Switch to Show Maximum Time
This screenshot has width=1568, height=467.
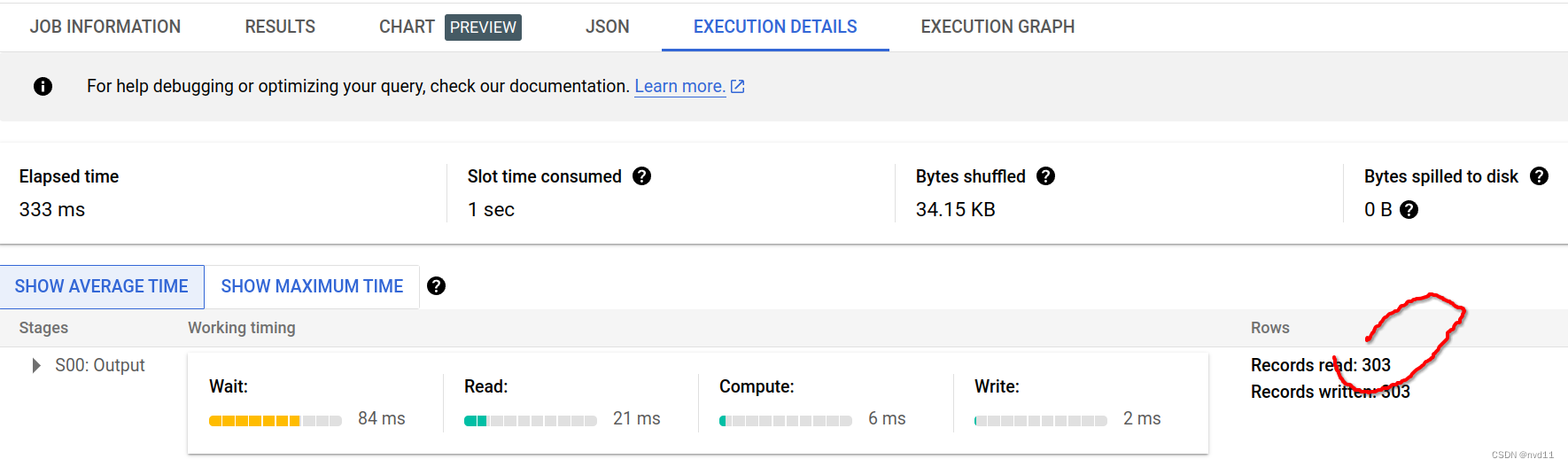pyautogui.click(x=312, y=286)
